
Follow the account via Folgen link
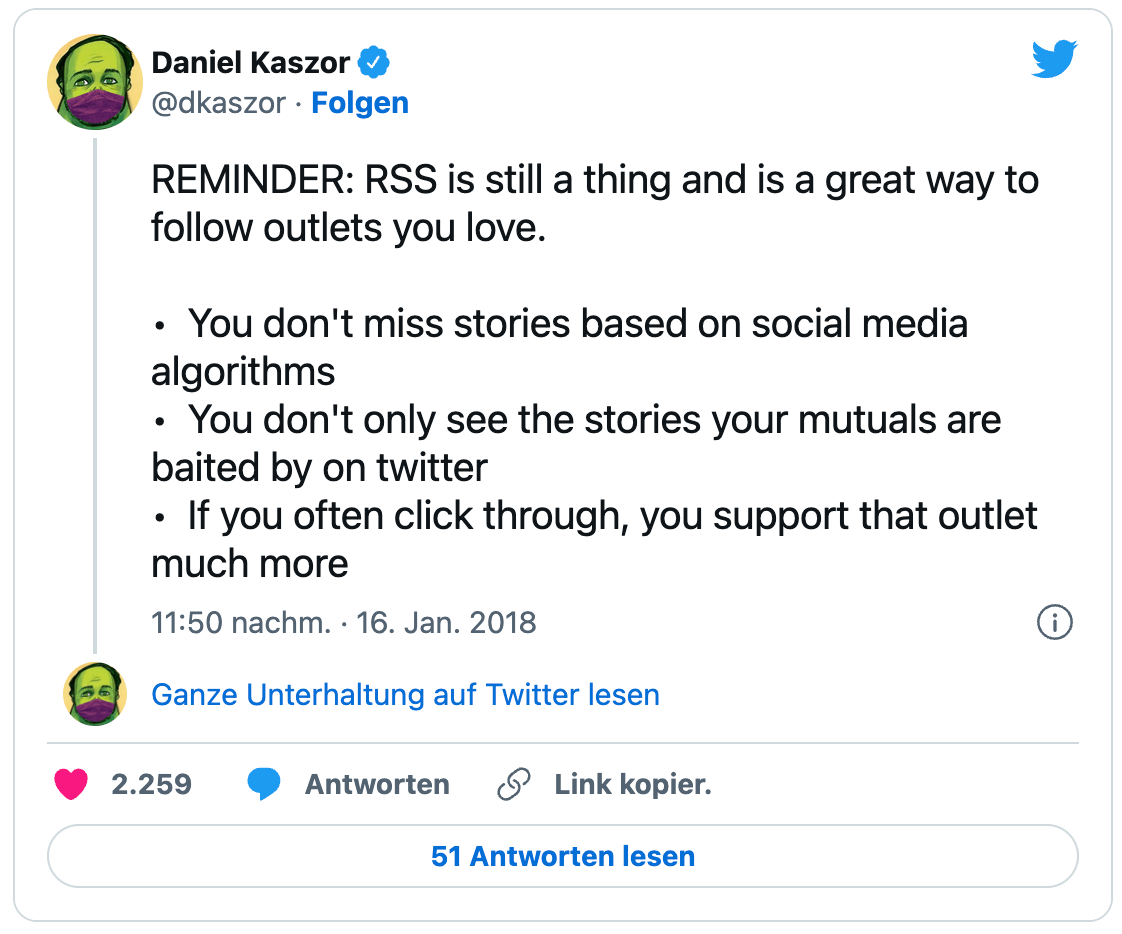coord(360,102)
